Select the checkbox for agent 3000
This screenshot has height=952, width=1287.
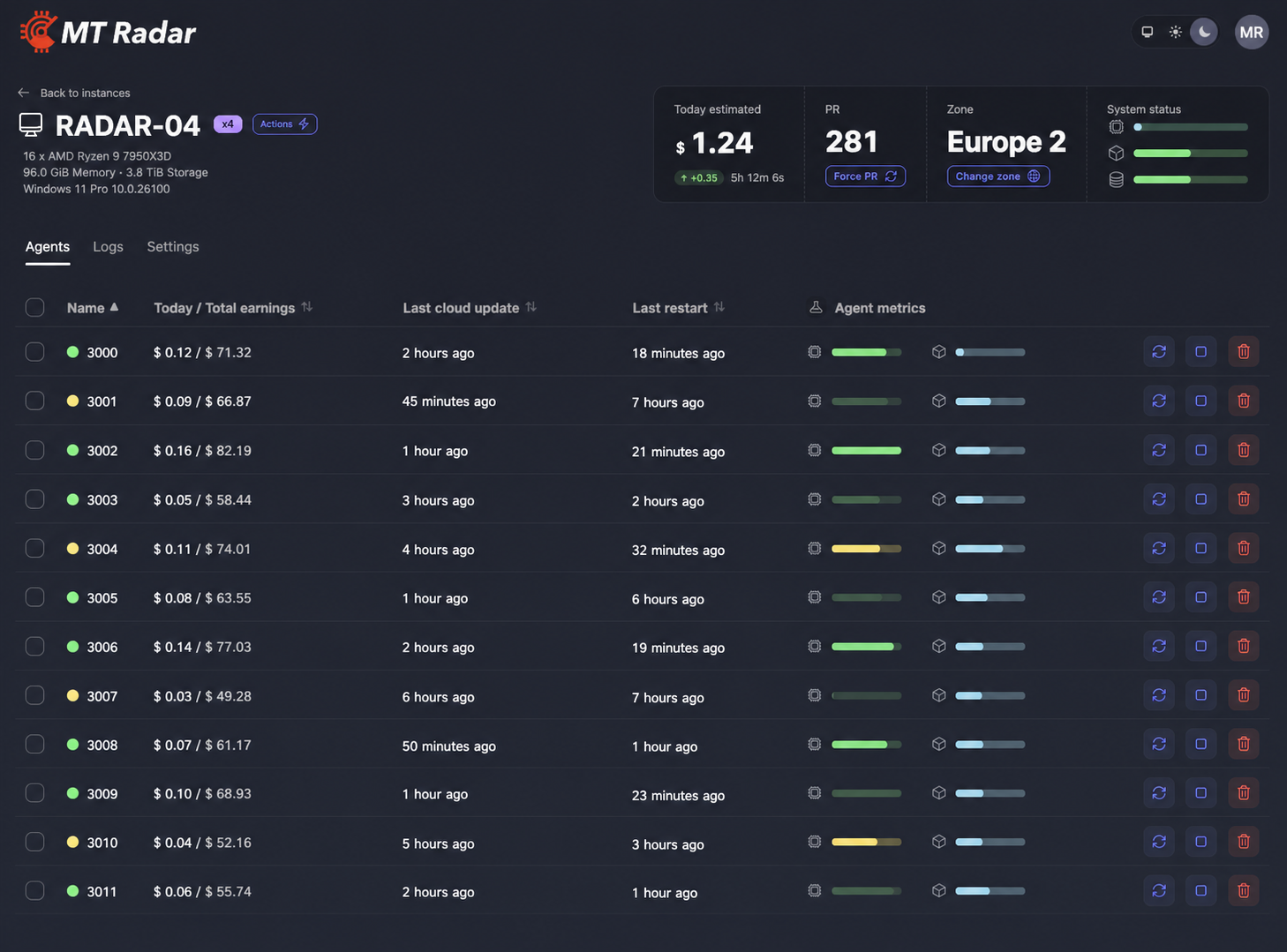[34, 351]
